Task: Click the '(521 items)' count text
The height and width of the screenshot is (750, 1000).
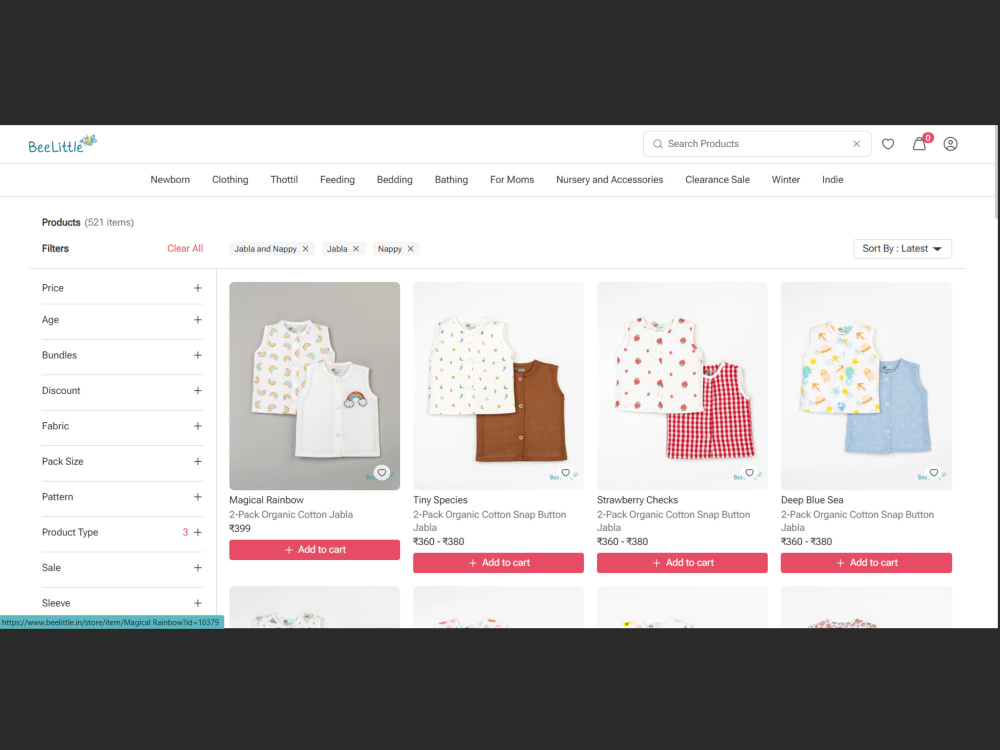Action: click(x=109, y=223)
